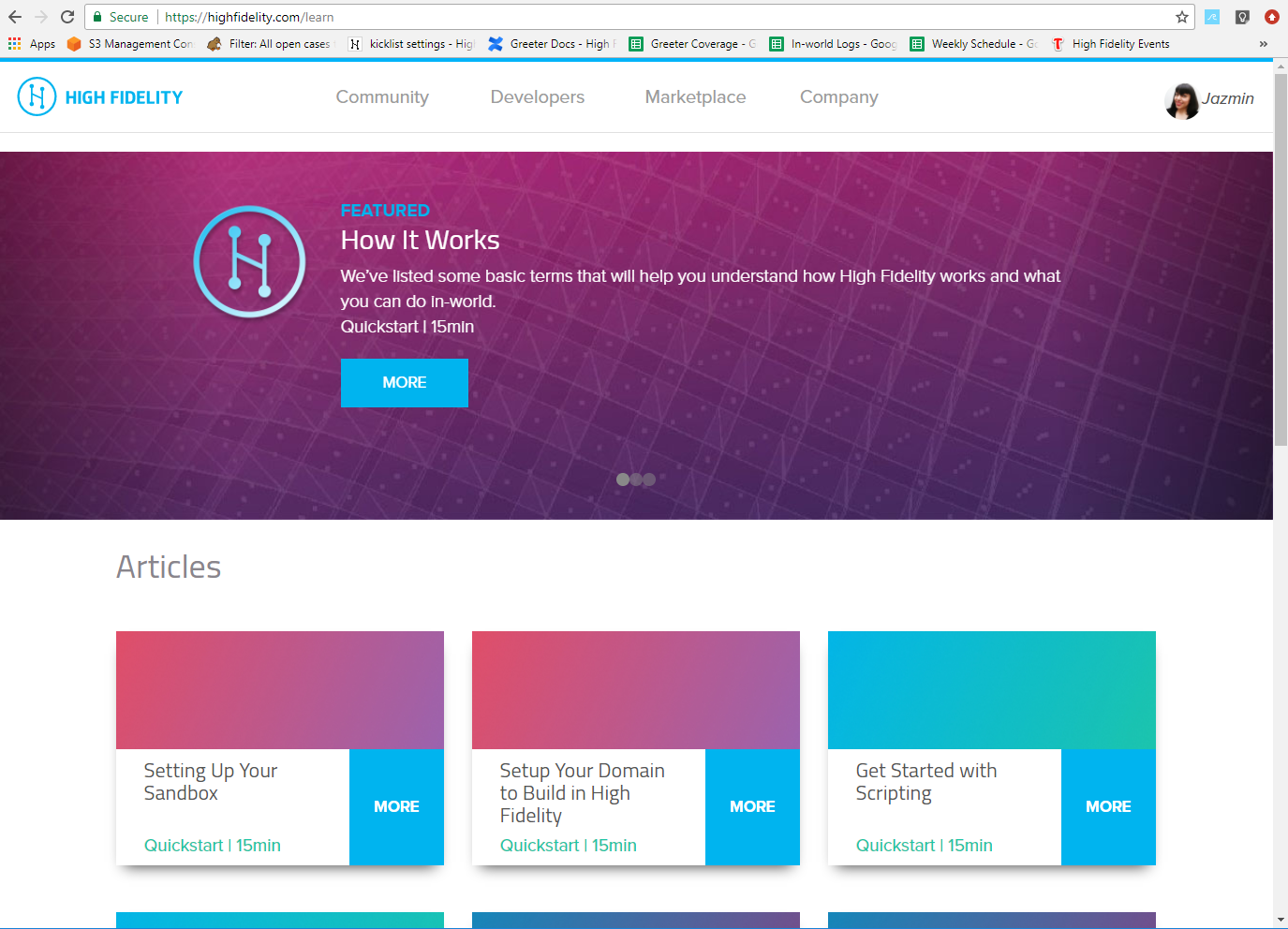Select the first carousel dot
This screenshot has height=929, width=1288.
tap(623, 479)
